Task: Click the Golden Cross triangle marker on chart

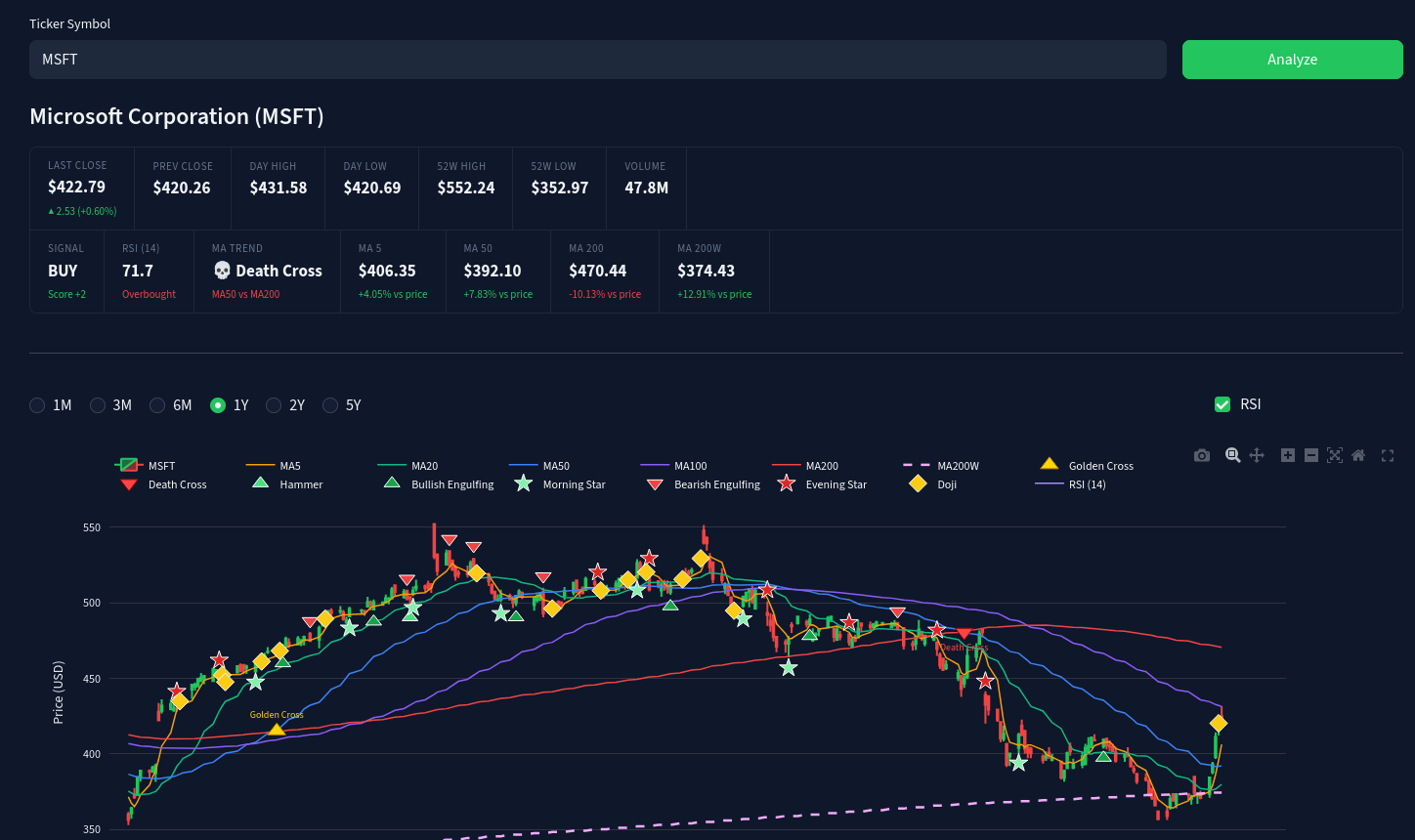Action: (277, 729)
